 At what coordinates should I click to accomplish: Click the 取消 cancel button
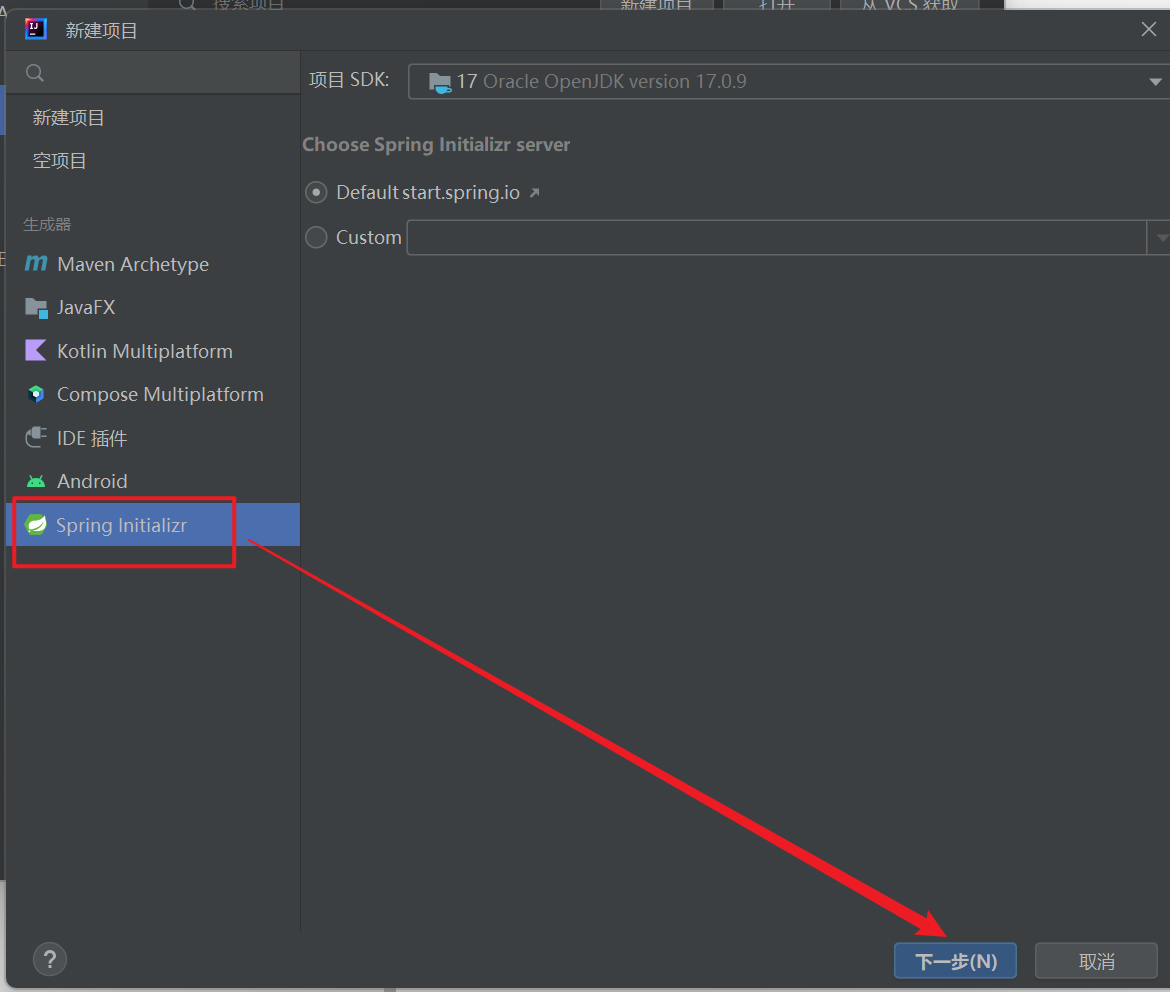[1096, 961]
